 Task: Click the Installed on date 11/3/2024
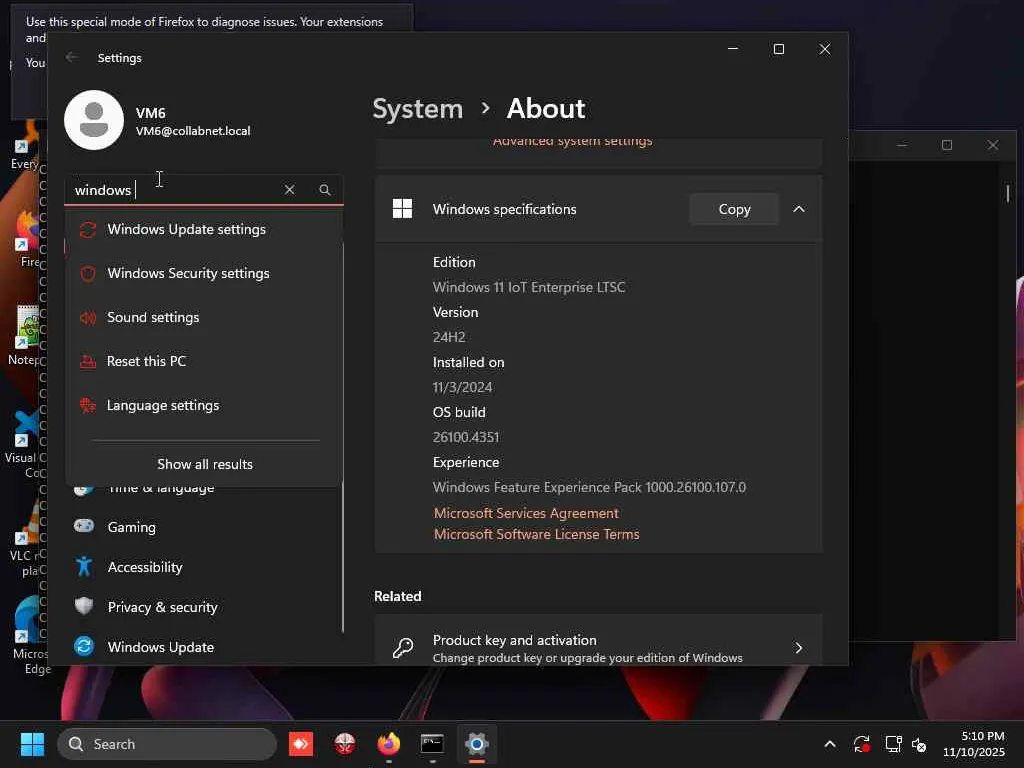(462, 387)
